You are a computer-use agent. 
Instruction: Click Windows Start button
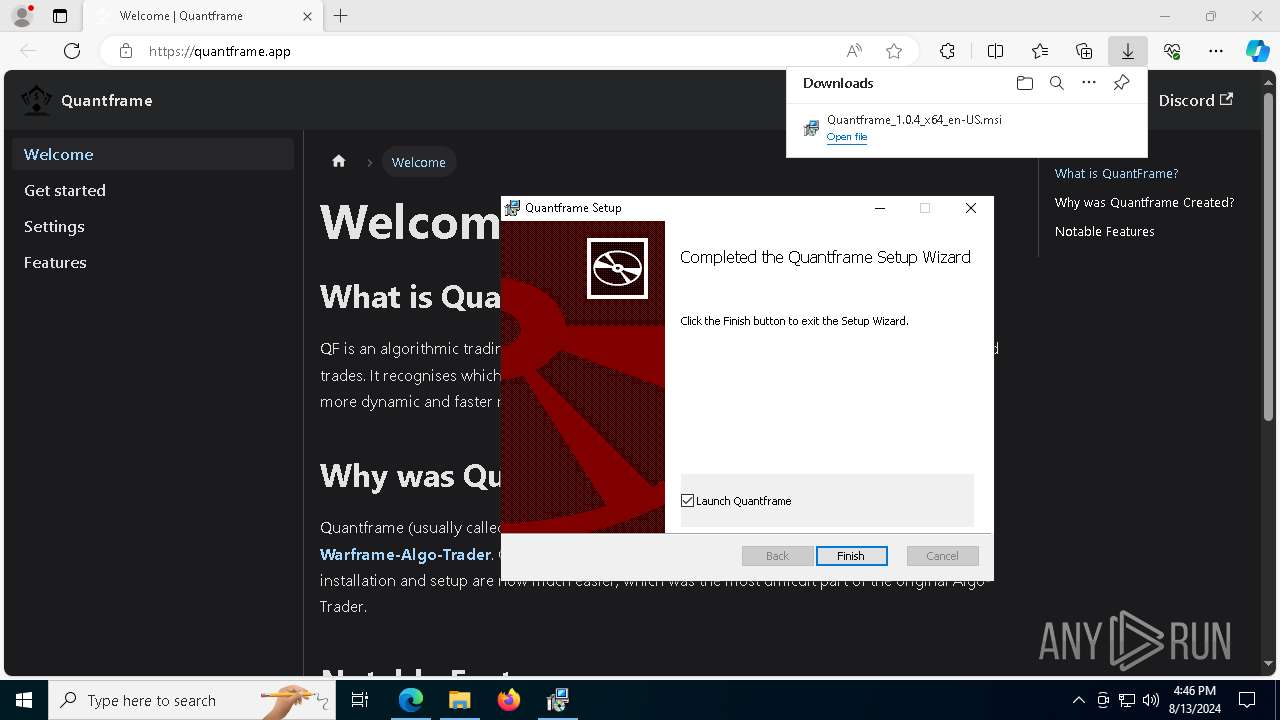pyautogui.click(x=24, y=700)
